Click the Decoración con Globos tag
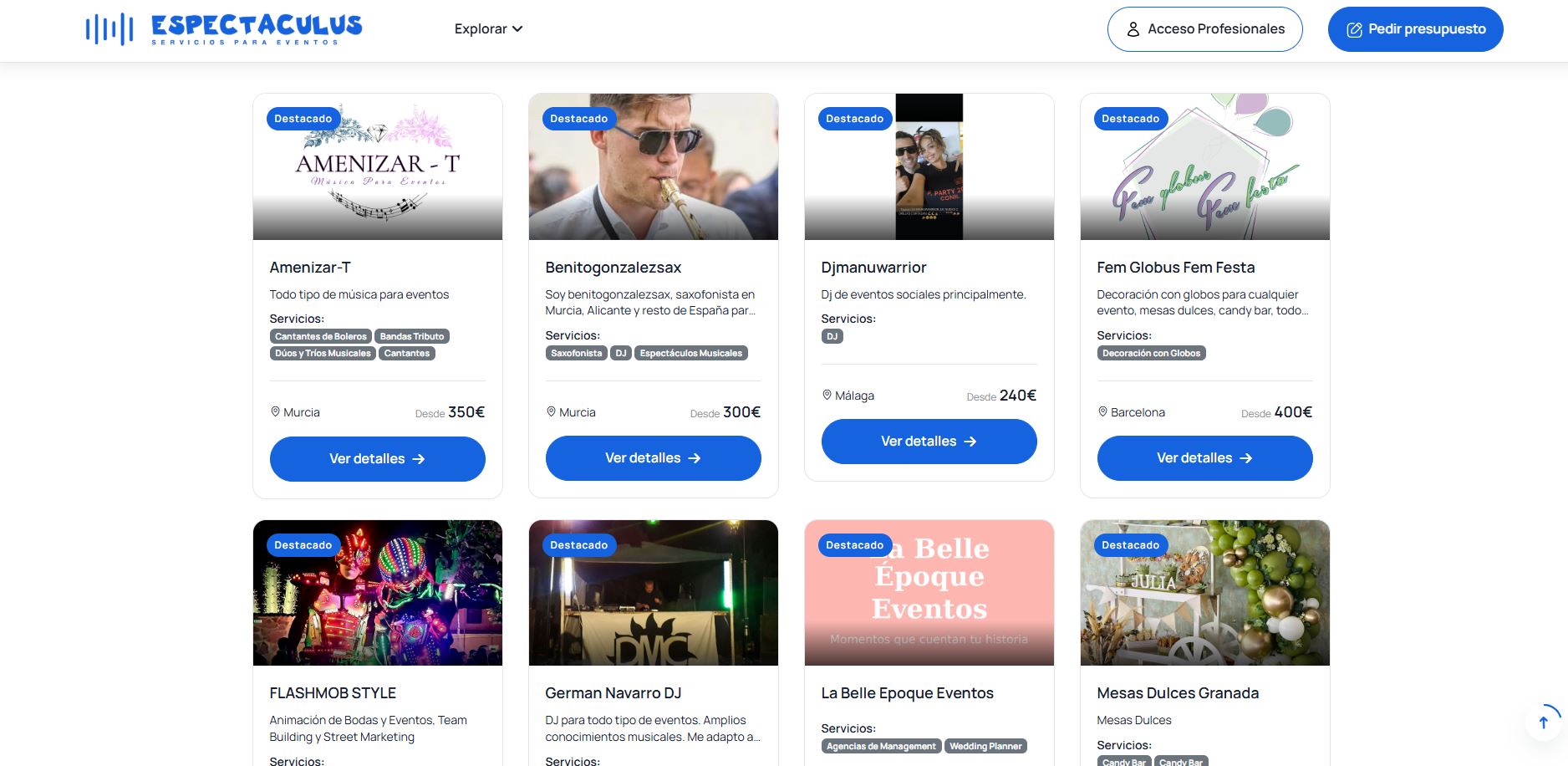 pos(1151,353)
